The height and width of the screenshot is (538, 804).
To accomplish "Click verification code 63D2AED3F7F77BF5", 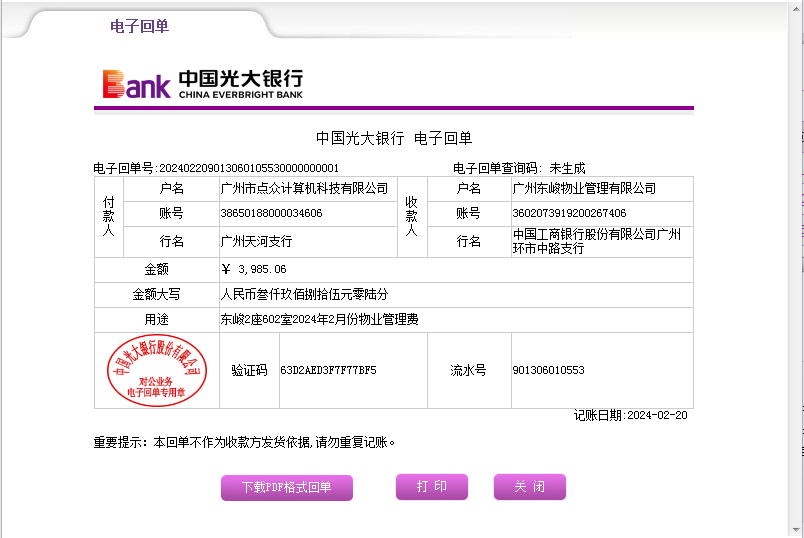I will [328, 370].
